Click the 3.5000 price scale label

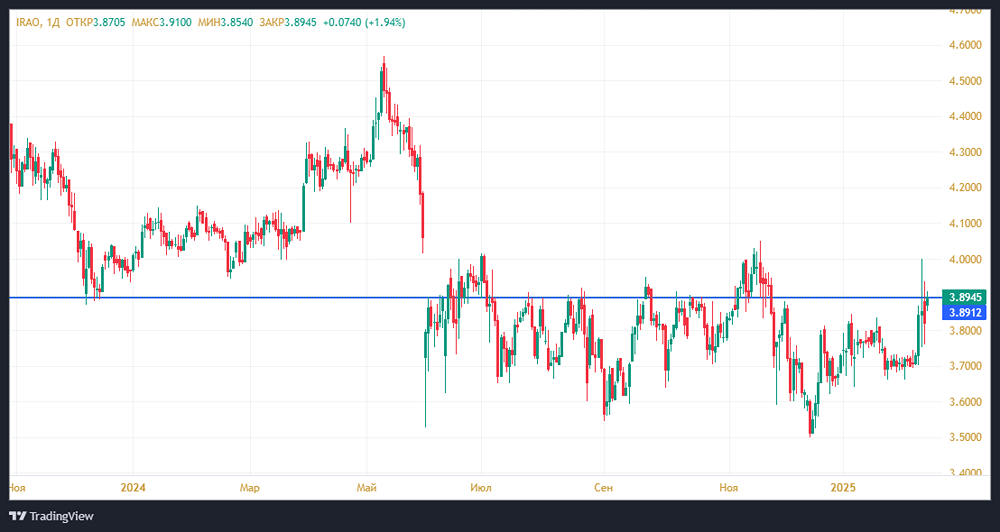[965, 438]
